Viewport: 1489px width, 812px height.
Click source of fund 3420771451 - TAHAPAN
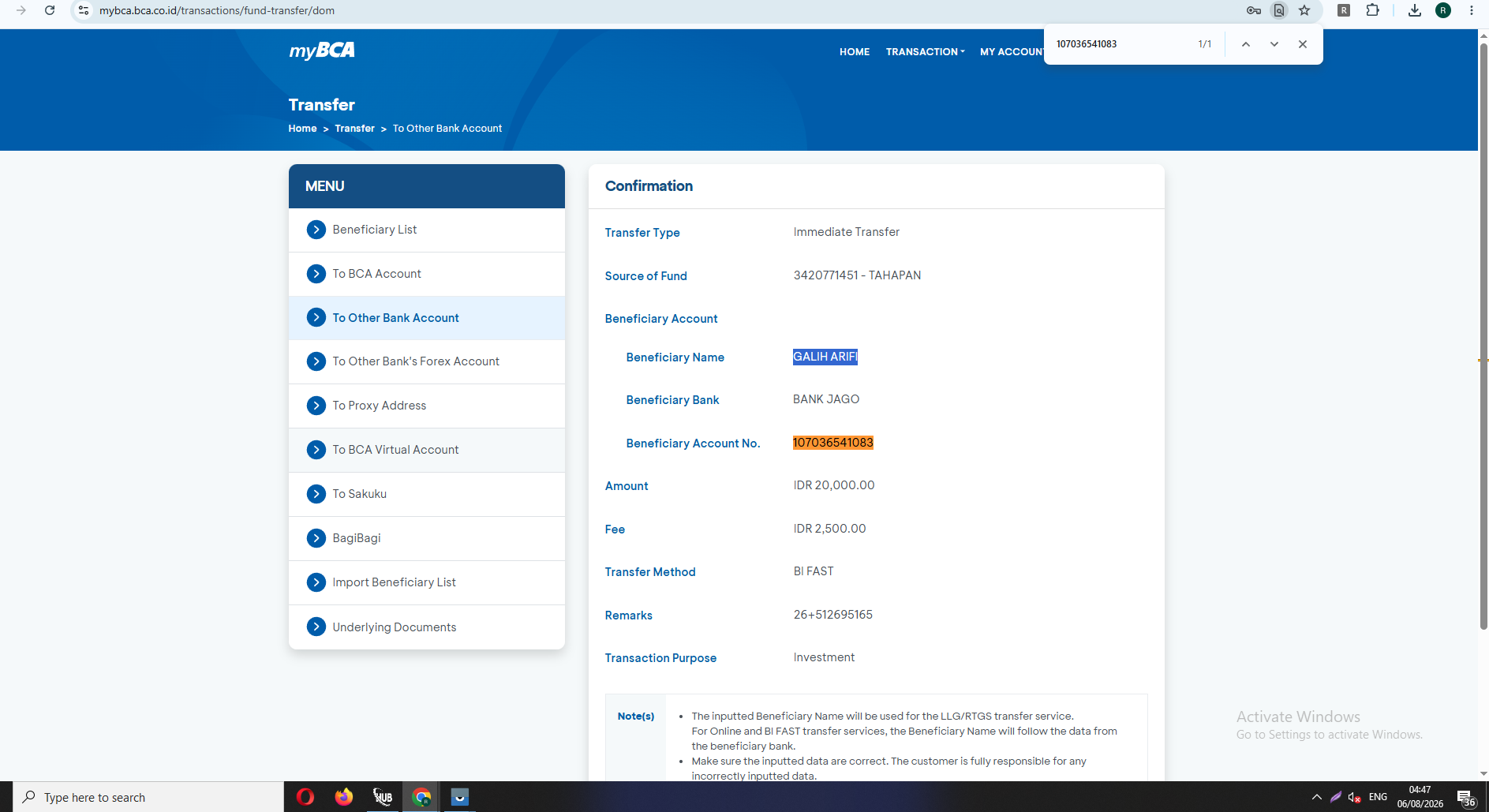[857, 275]
